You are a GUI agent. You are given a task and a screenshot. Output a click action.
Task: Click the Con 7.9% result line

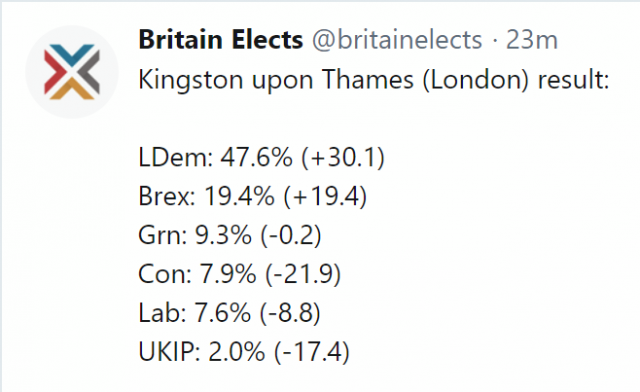(x=240, y=274)
